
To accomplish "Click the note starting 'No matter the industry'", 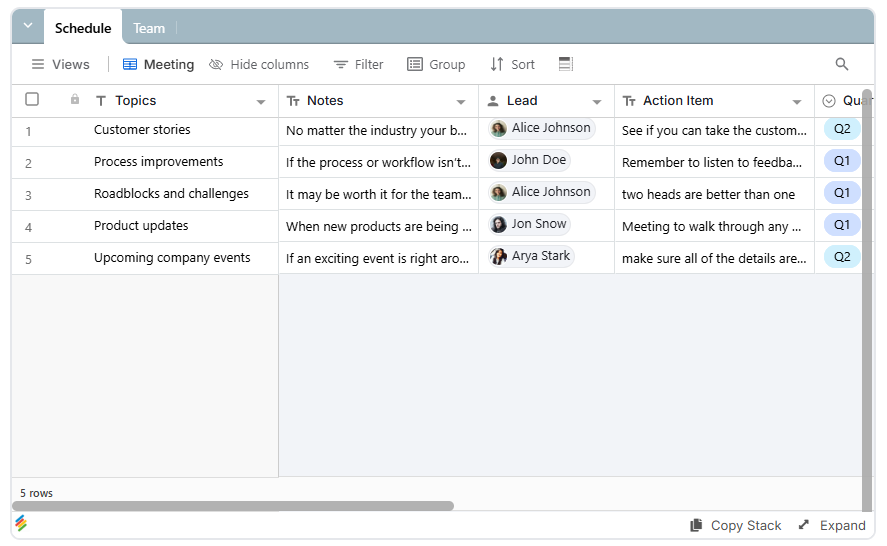I will [378, 131].
